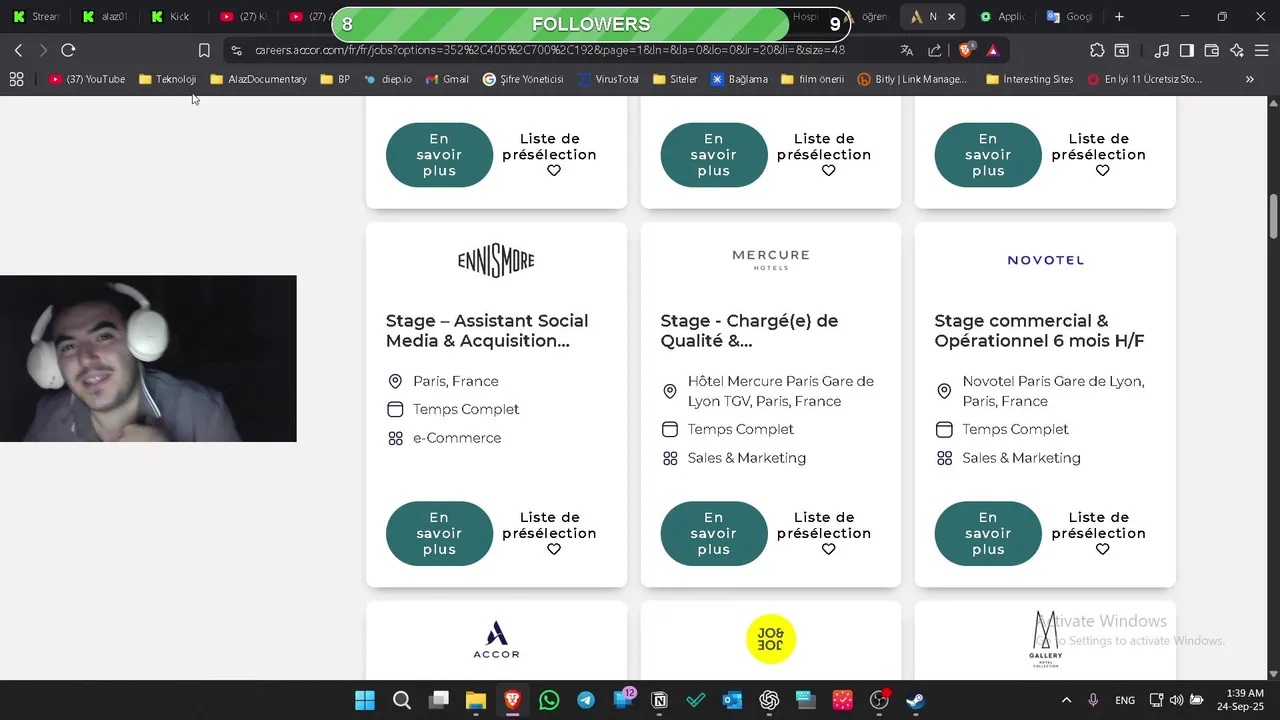Open diep.io bookmark

(387, 79)
